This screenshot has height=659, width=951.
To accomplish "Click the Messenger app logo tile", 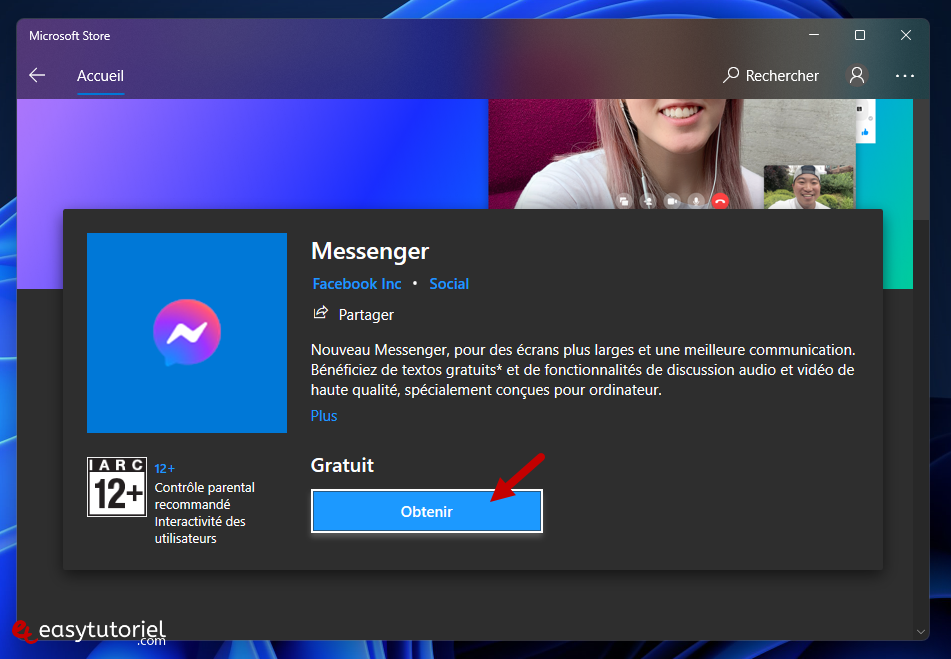I will (187, 333).
